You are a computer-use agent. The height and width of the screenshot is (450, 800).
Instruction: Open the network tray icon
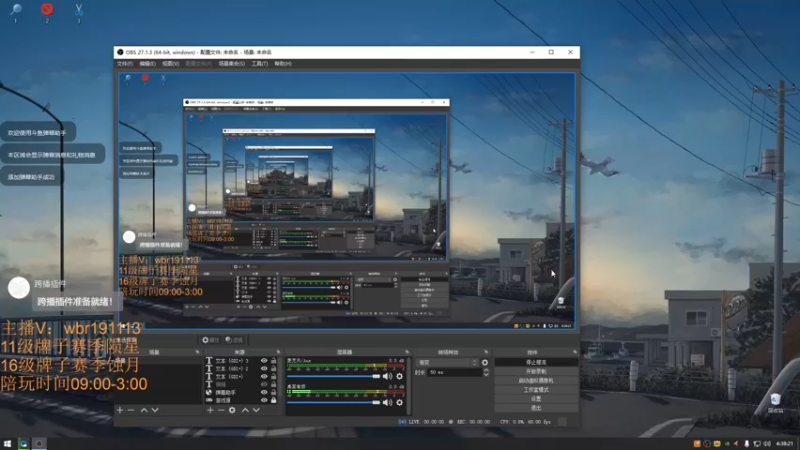click(757, 444)
